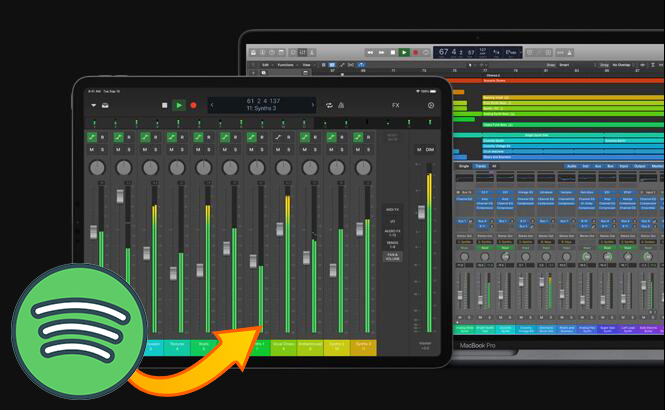Toggle the Output filter in MacBook mixer
The image size is (665, 410).
(x=639, y=166)
